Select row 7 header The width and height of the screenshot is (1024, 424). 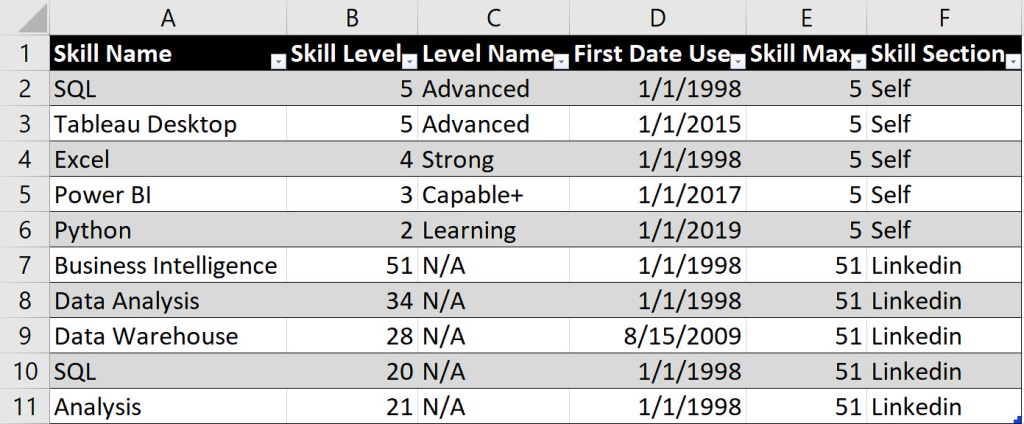pos(24,265)
